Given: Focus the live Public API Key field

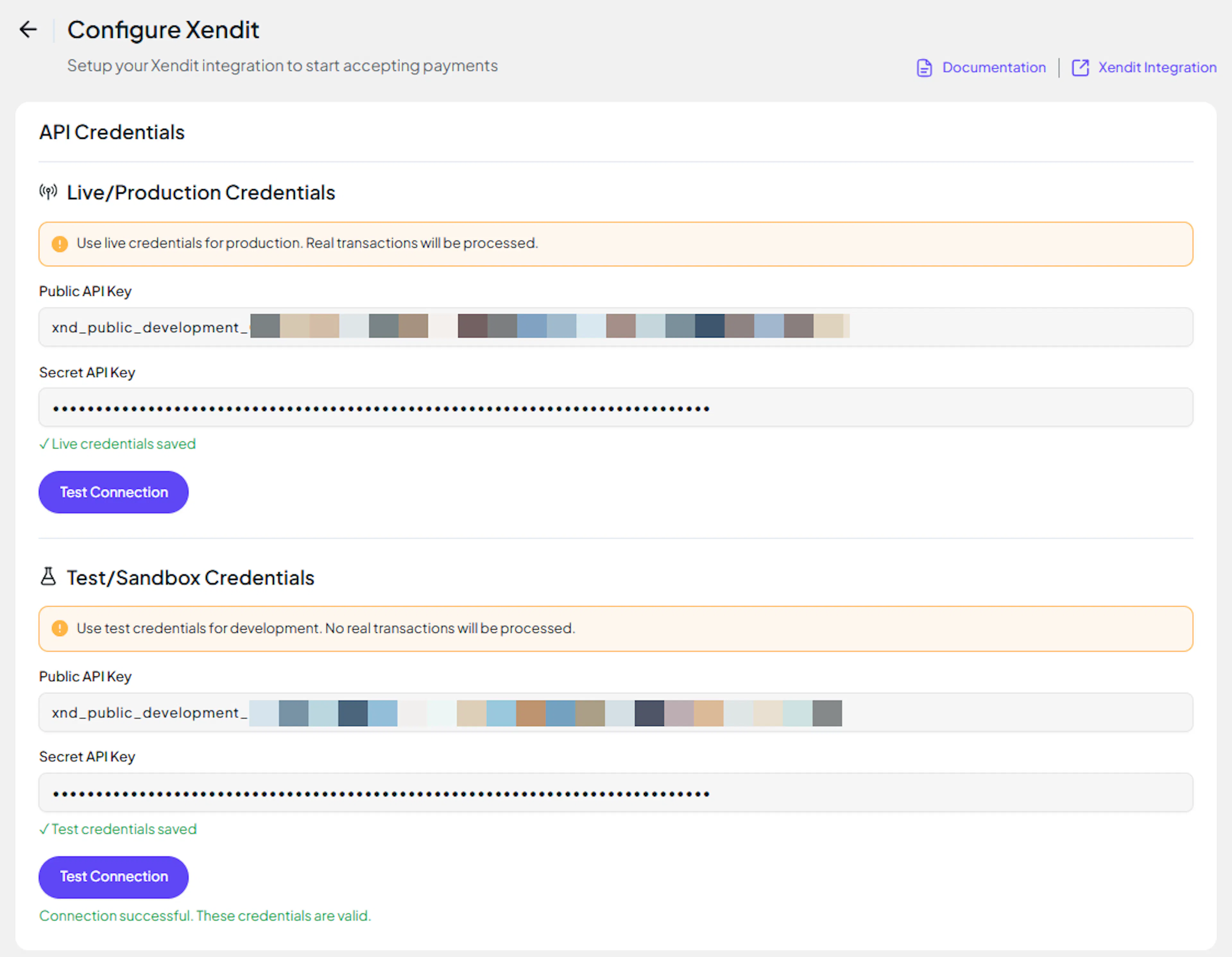Looking at the screenshot, I should coord(615,327).
